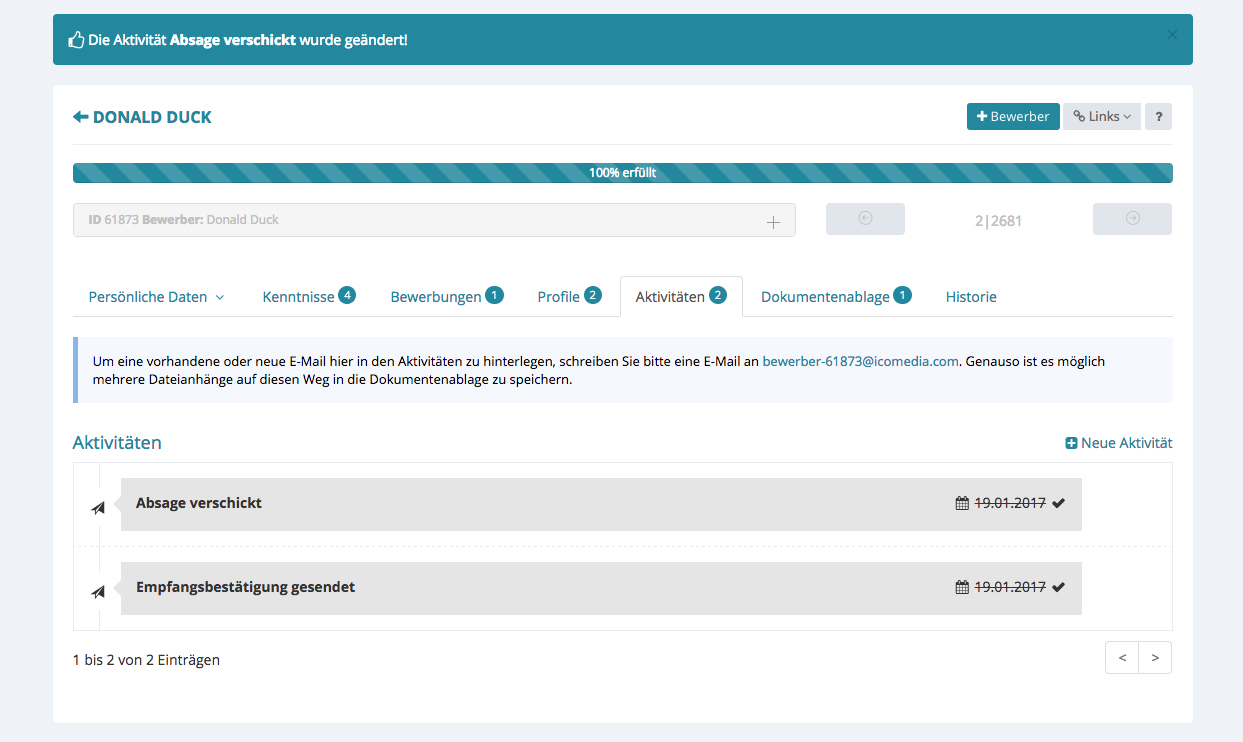Open the Links dropdown
This screenshot has width=1243, height=742.
pyautogui.click(x=1102, y=117)
